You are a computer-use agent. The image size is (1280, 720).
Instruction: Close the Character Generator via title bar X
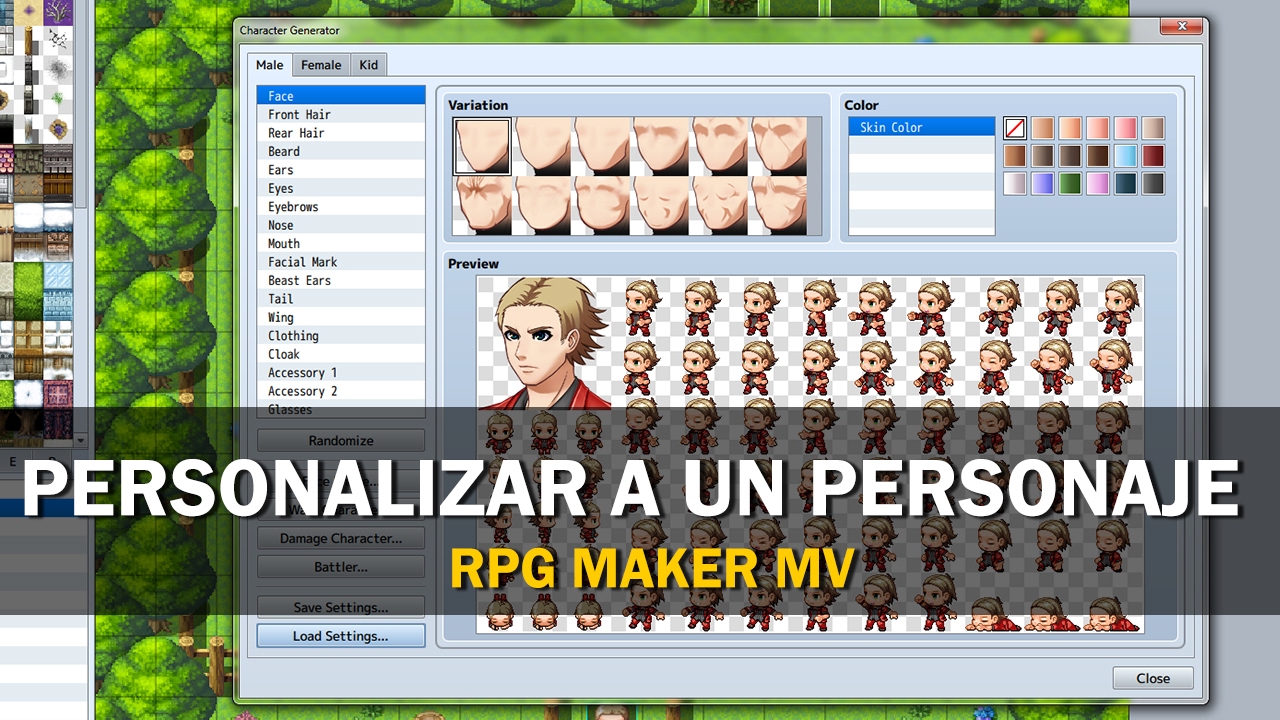pos(1183,26)
